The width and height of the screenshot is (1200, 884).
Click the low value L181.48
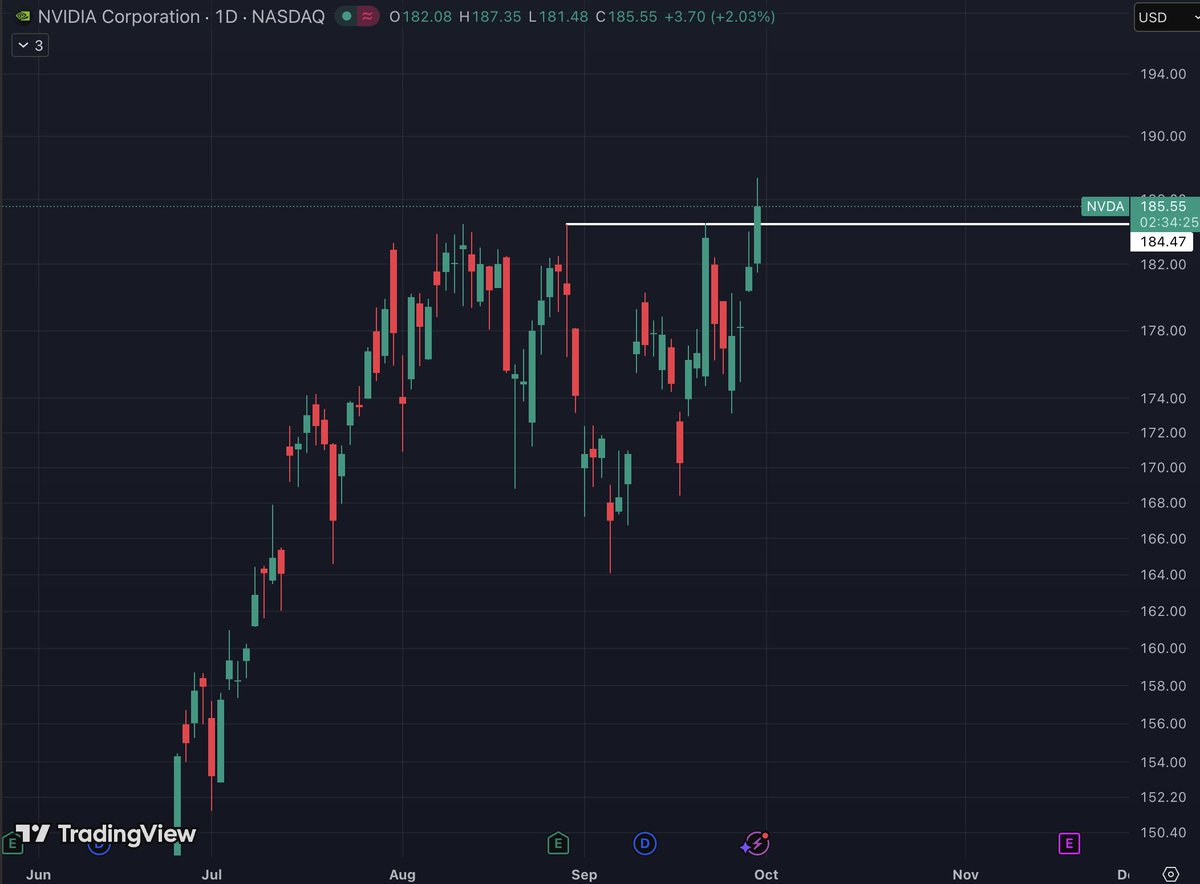tap(559, 17)
